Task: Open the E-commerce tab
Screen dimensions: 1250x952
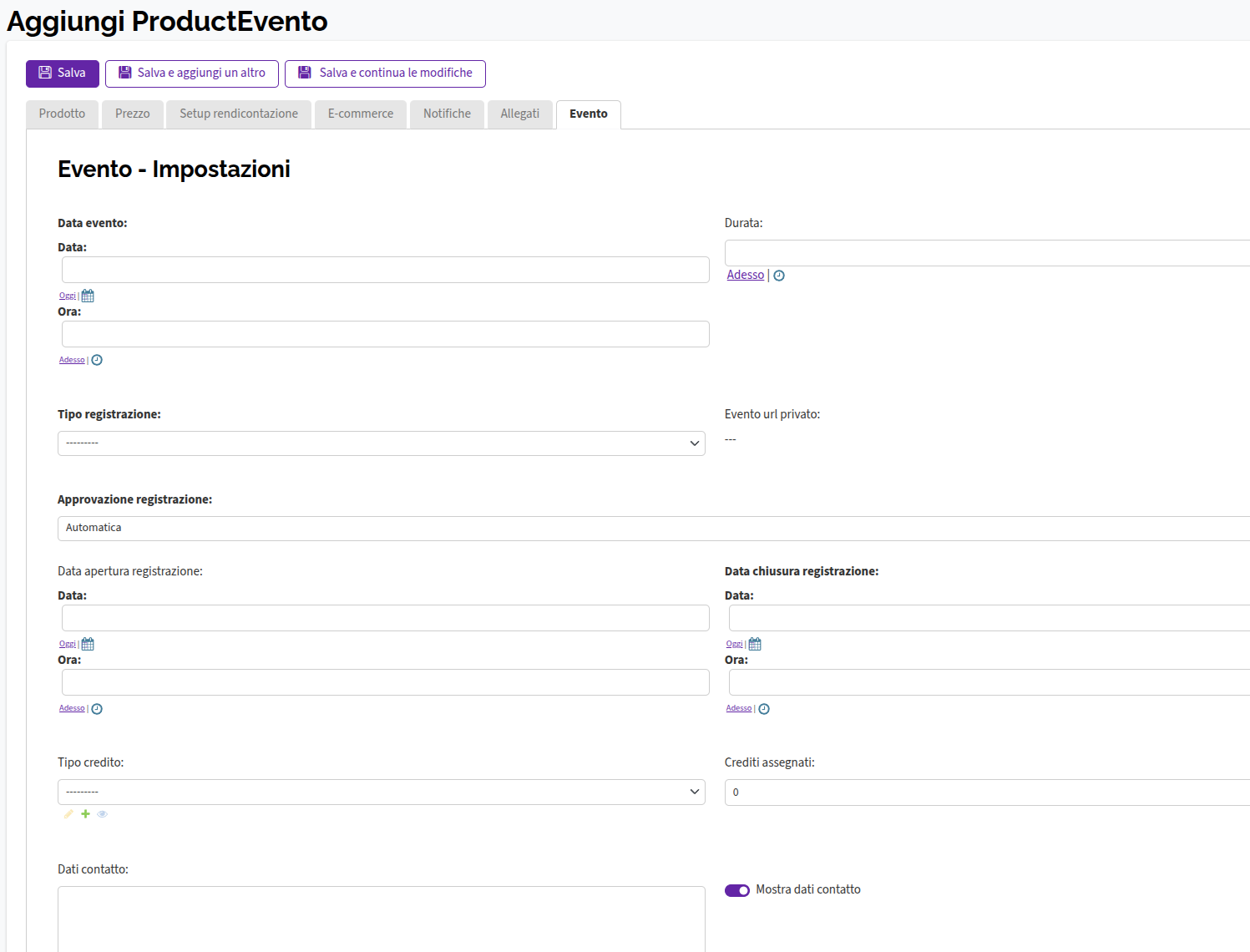Action: click(361, 114)
